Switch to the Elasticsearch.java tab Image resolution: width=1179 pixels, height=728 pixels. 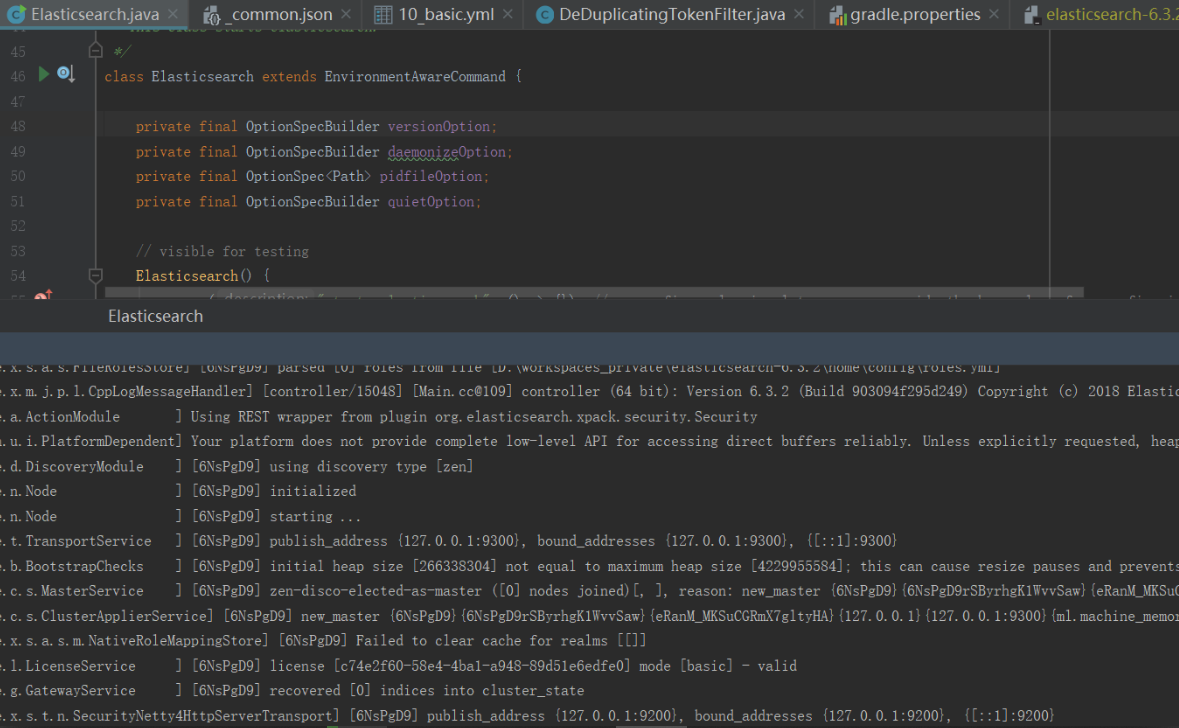[x=95, y=14]
